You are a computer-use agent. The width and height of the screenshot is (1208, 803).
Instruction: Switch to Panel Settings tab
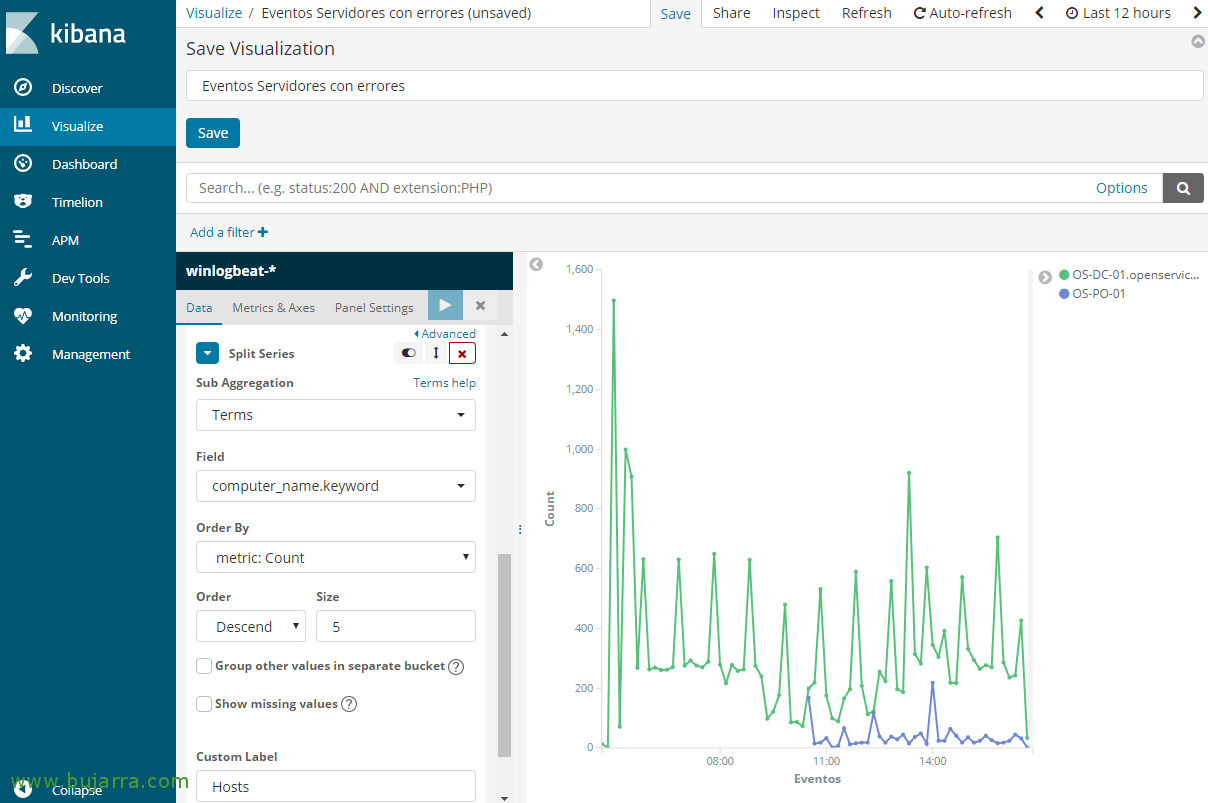click(x=373, y=308)
